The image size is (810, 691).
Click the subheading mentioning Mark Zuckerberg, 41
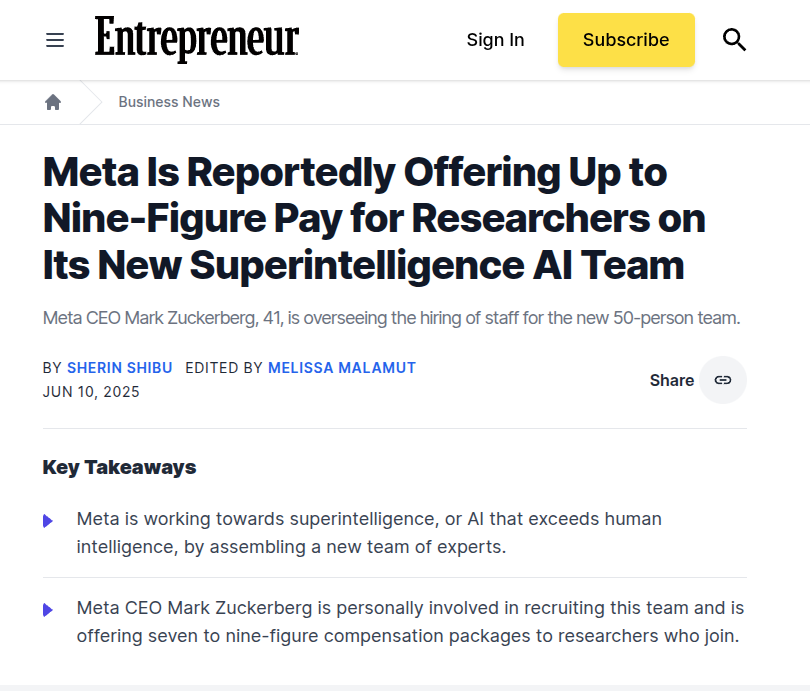[x=392, y=318]
